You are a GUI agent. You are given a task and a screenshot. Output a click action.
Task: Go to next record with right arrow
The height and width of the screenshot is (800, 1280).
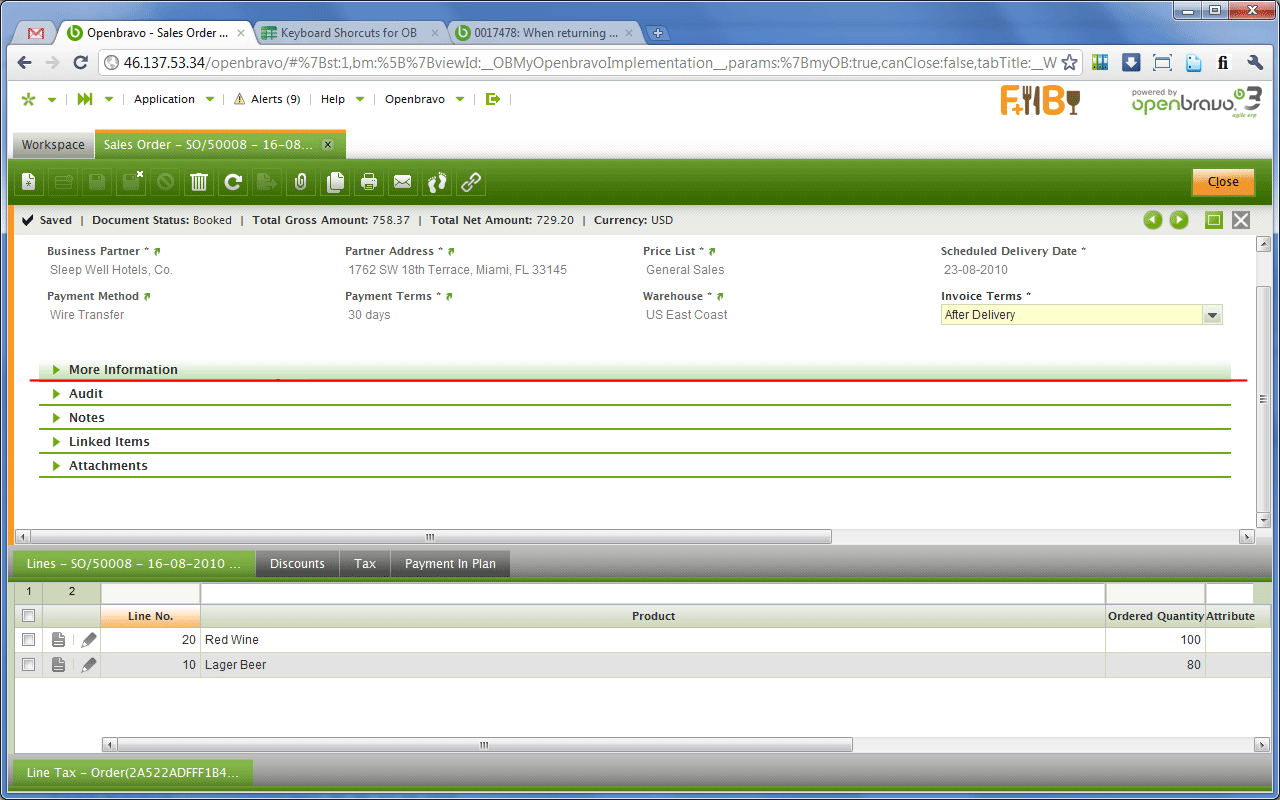[x=1179, y=220]
